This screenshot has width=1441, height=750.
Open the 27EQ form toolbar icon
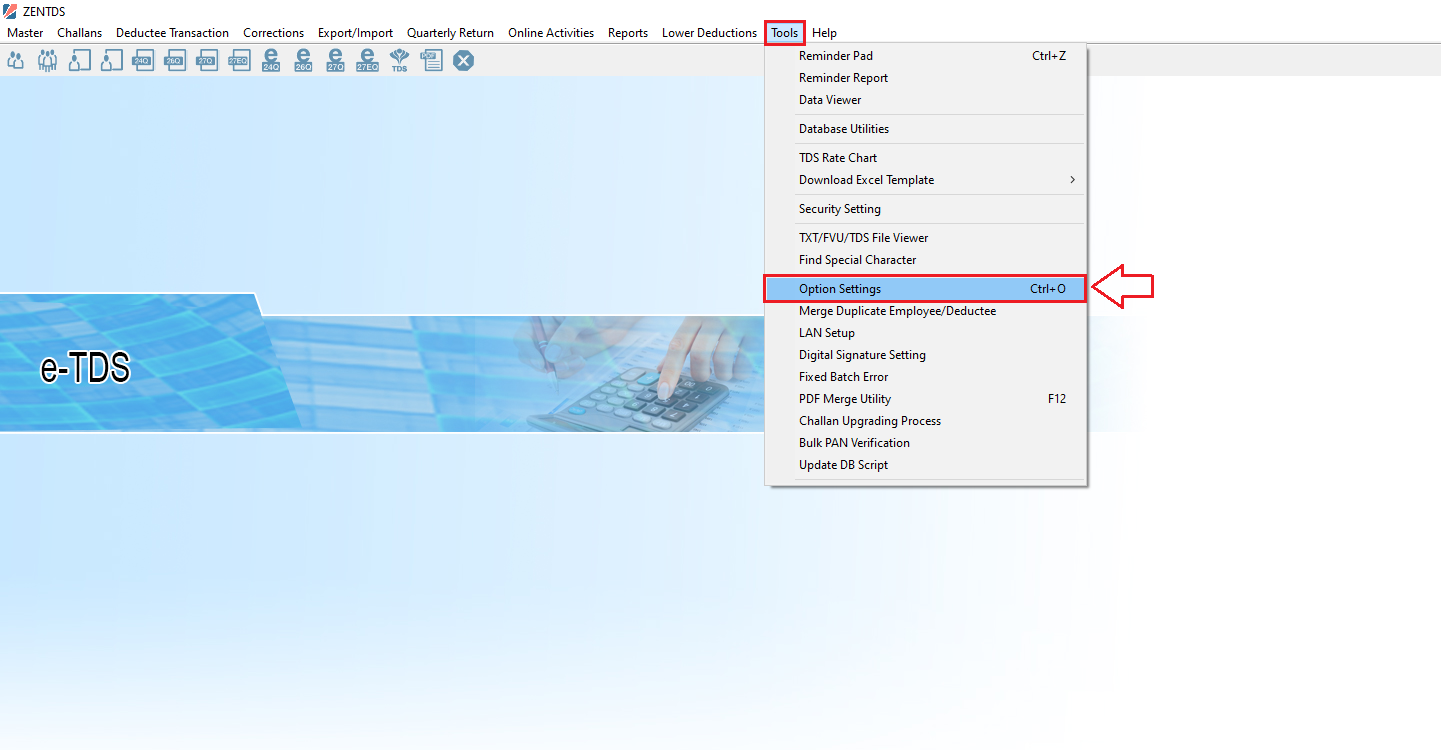pos(239,61)
